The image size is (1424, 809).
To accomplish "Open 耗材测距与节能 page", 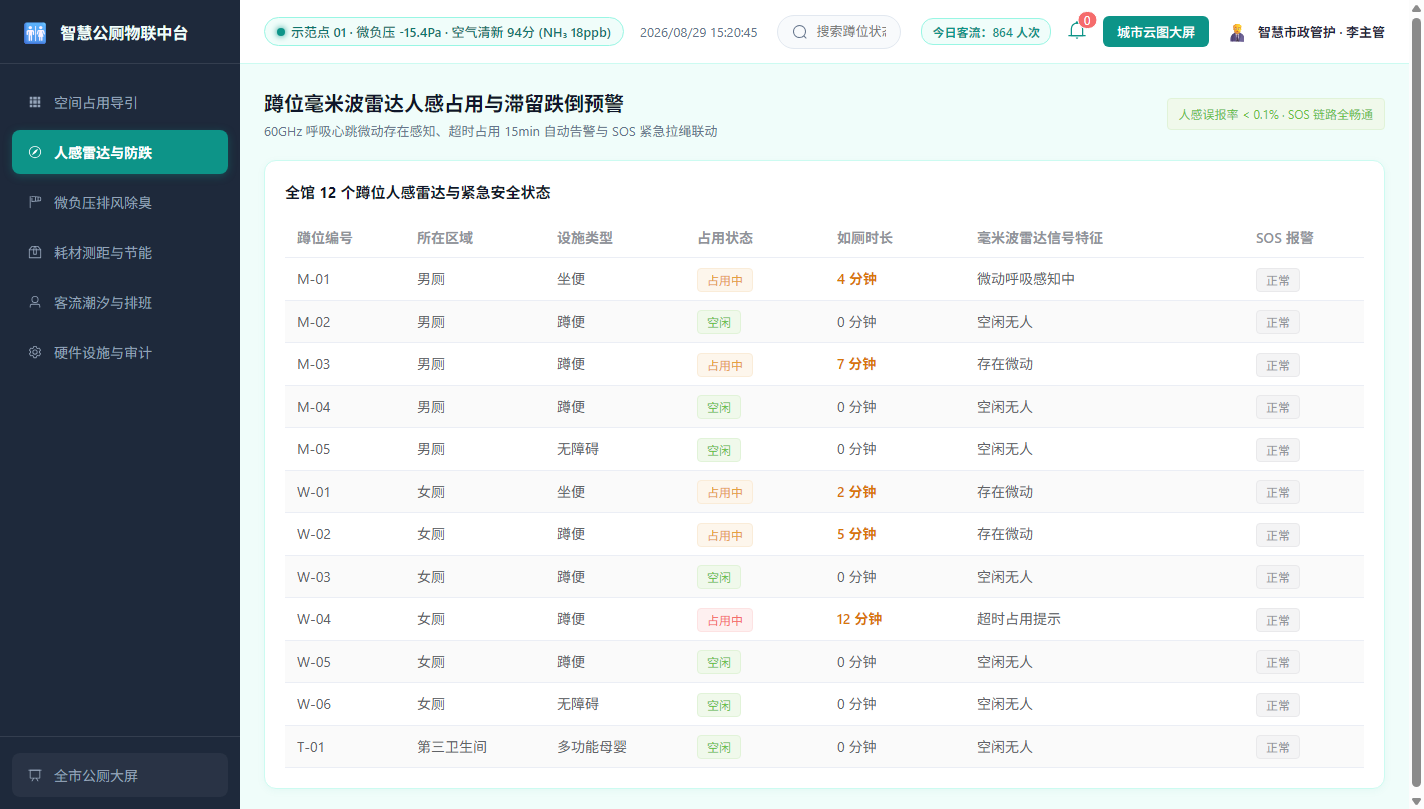I will coord(120,252).
